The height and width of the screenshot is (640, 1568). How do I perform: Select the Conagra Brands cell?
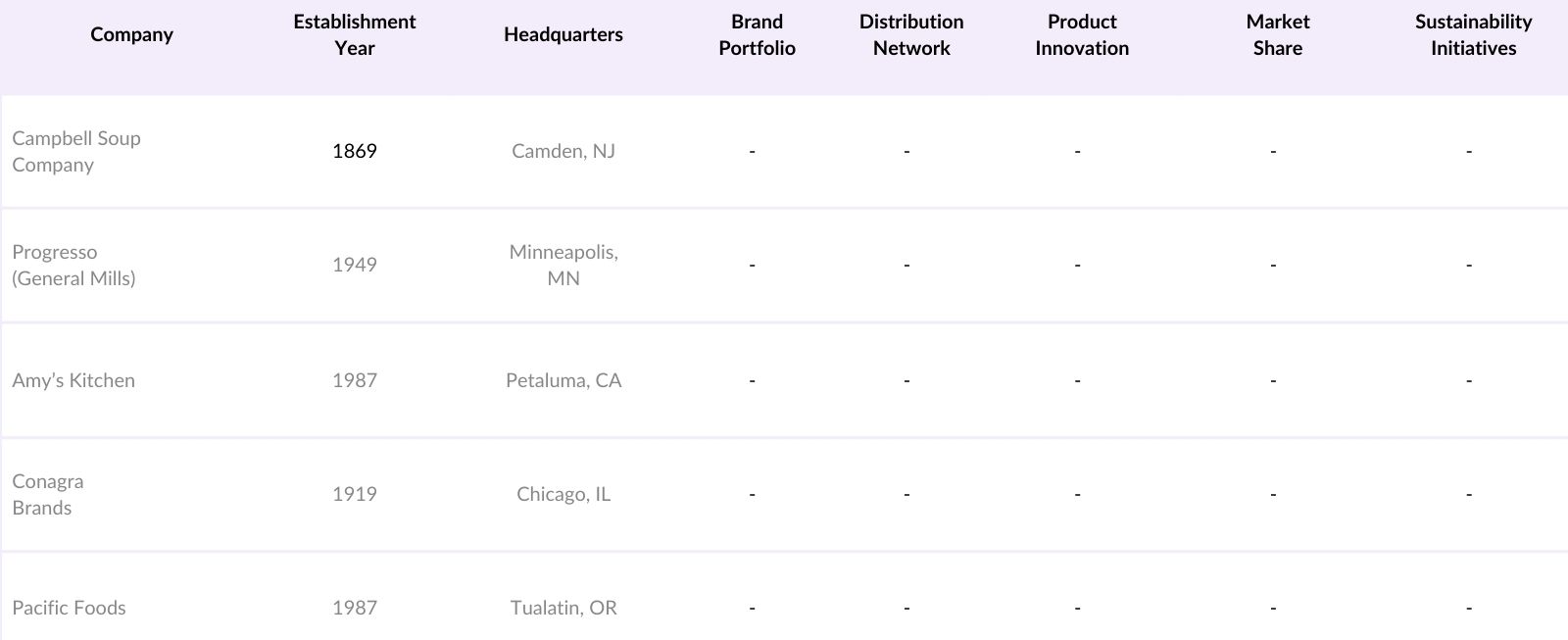click(x=48, y=494)
